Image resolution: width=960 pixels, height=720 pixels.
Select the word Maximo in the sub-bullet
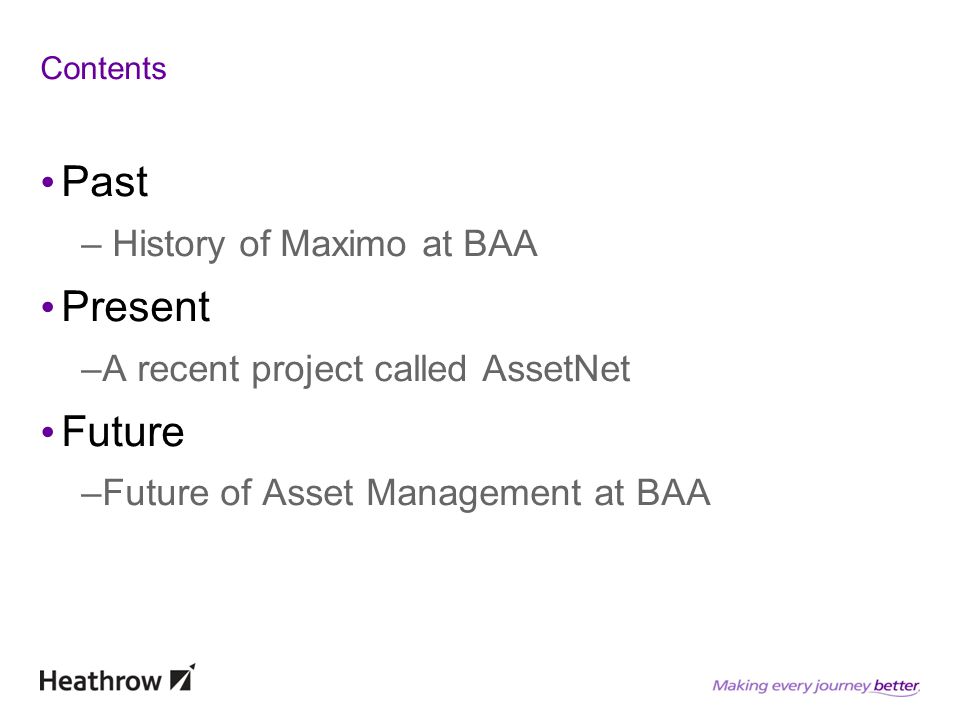pyautogui.click(x=343, y=244)
